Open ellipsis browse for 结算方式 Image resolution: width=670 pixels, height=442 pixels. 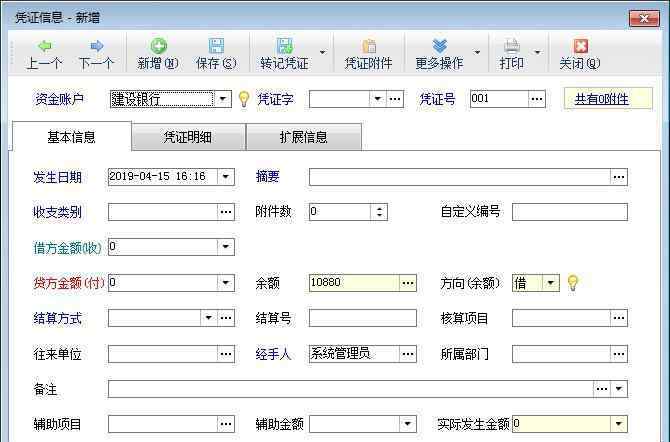tap(226, 318)
